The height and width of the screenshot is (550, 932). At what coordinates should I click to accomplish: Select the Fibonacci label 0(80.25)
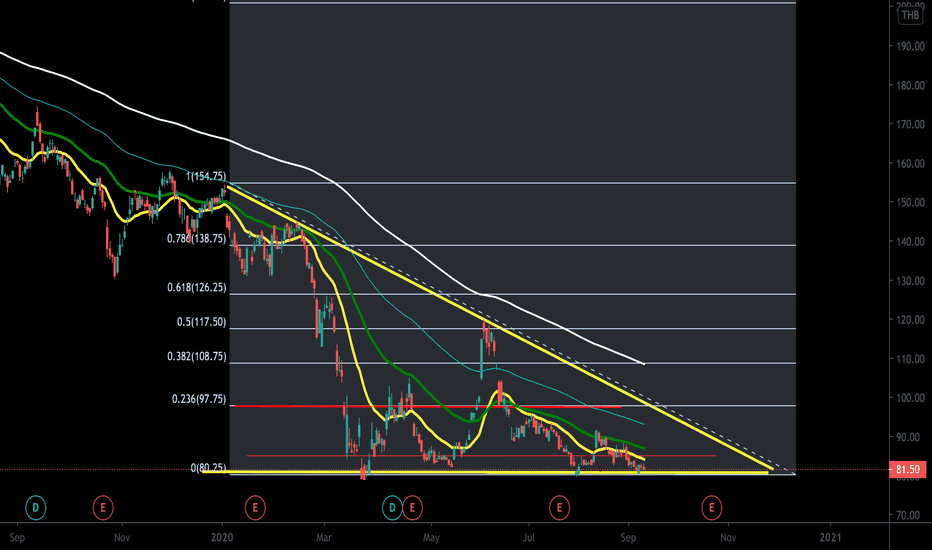(x=208, y=469)
